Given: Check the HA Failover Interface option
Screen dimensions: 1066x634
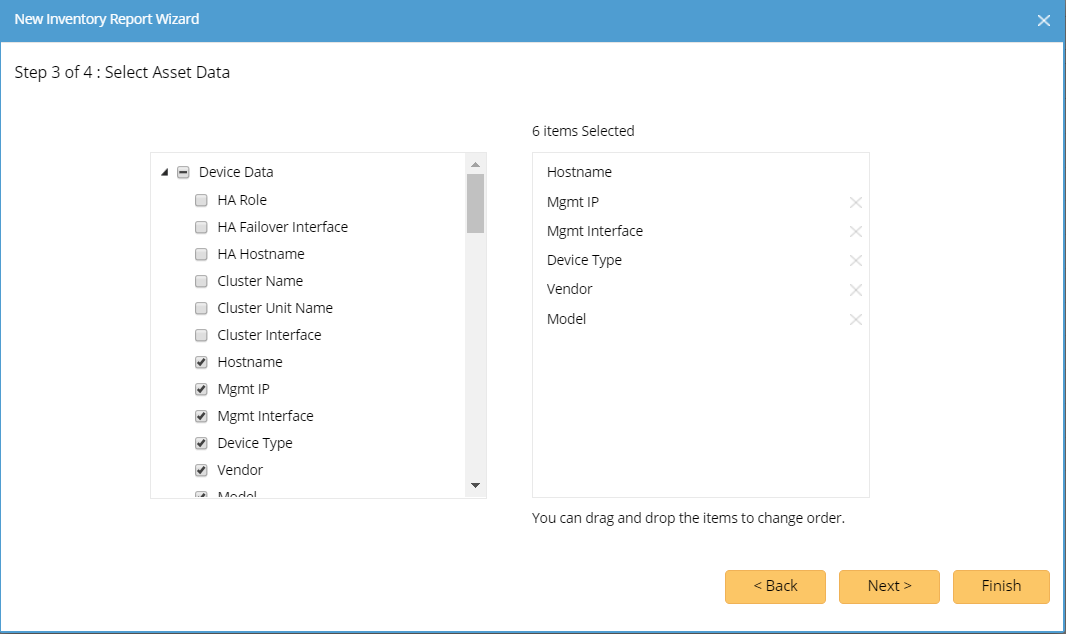Looking at the screenshot, I should pyautogui.click(x=201, y=227).
